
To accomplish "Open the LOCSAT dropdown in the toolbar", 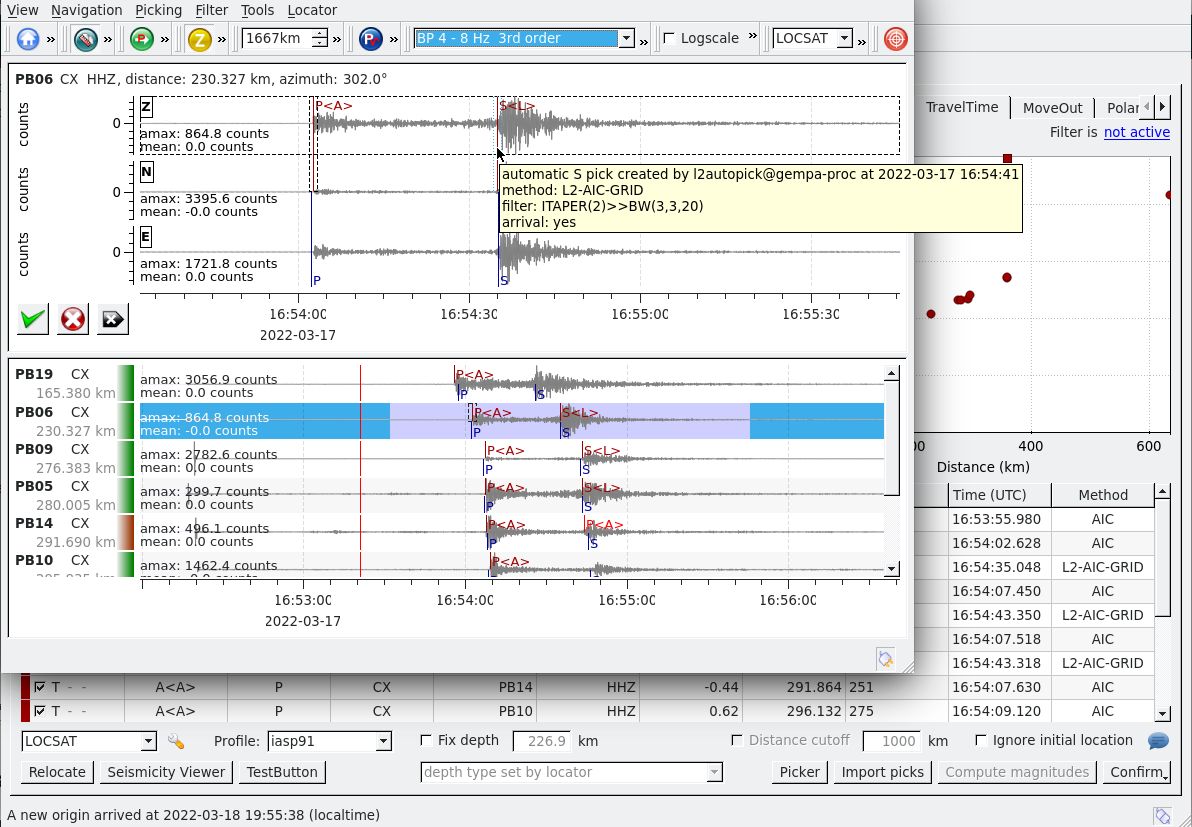I will click(x=844, y=38).
